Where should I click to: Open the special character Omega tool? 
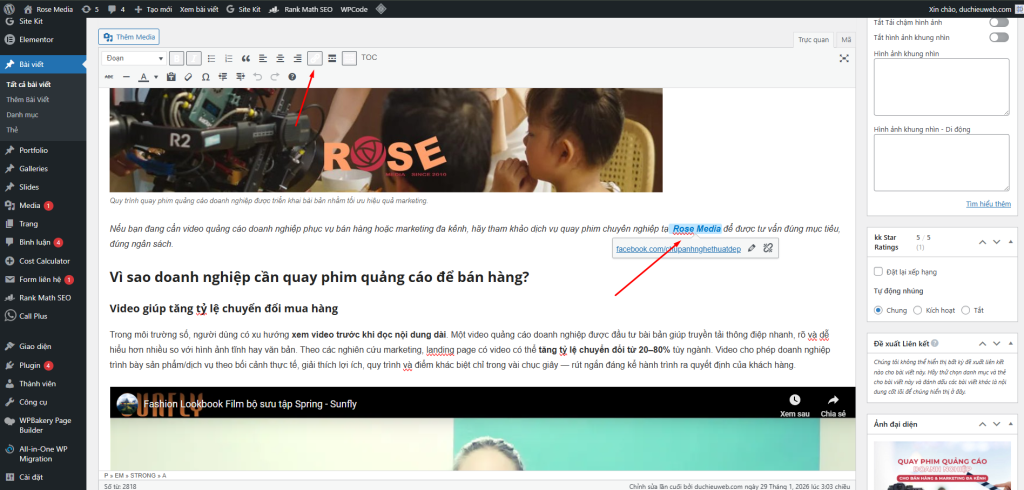click(206, 76)
